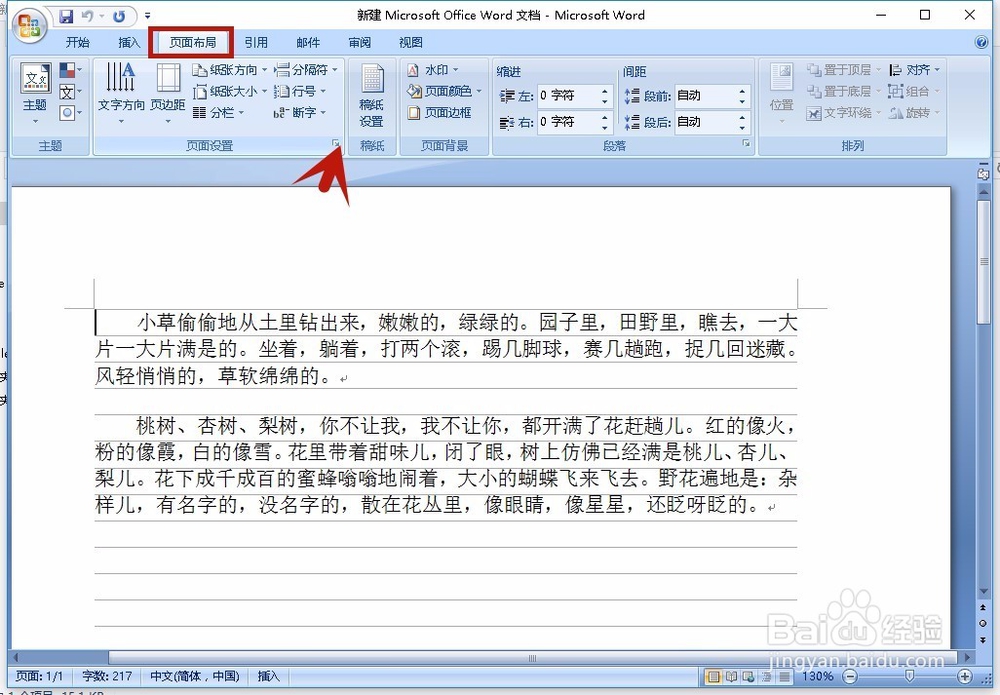The height and width of the screenshot is (695, 1000).
Task: Click the 中文(简体，中国) language indicator
Action: 195,676
